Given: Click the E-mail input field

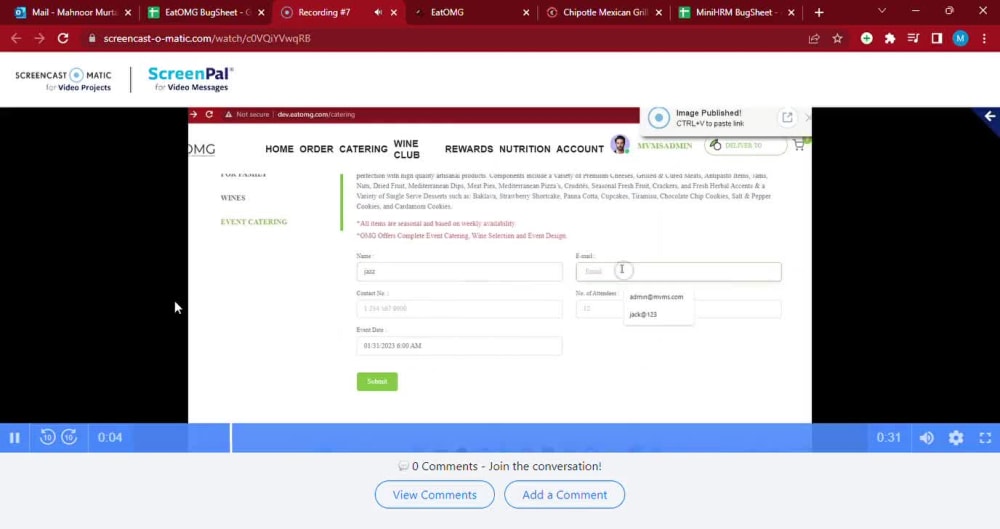Looking at the screenshot, I should click(x=679, y=271).
